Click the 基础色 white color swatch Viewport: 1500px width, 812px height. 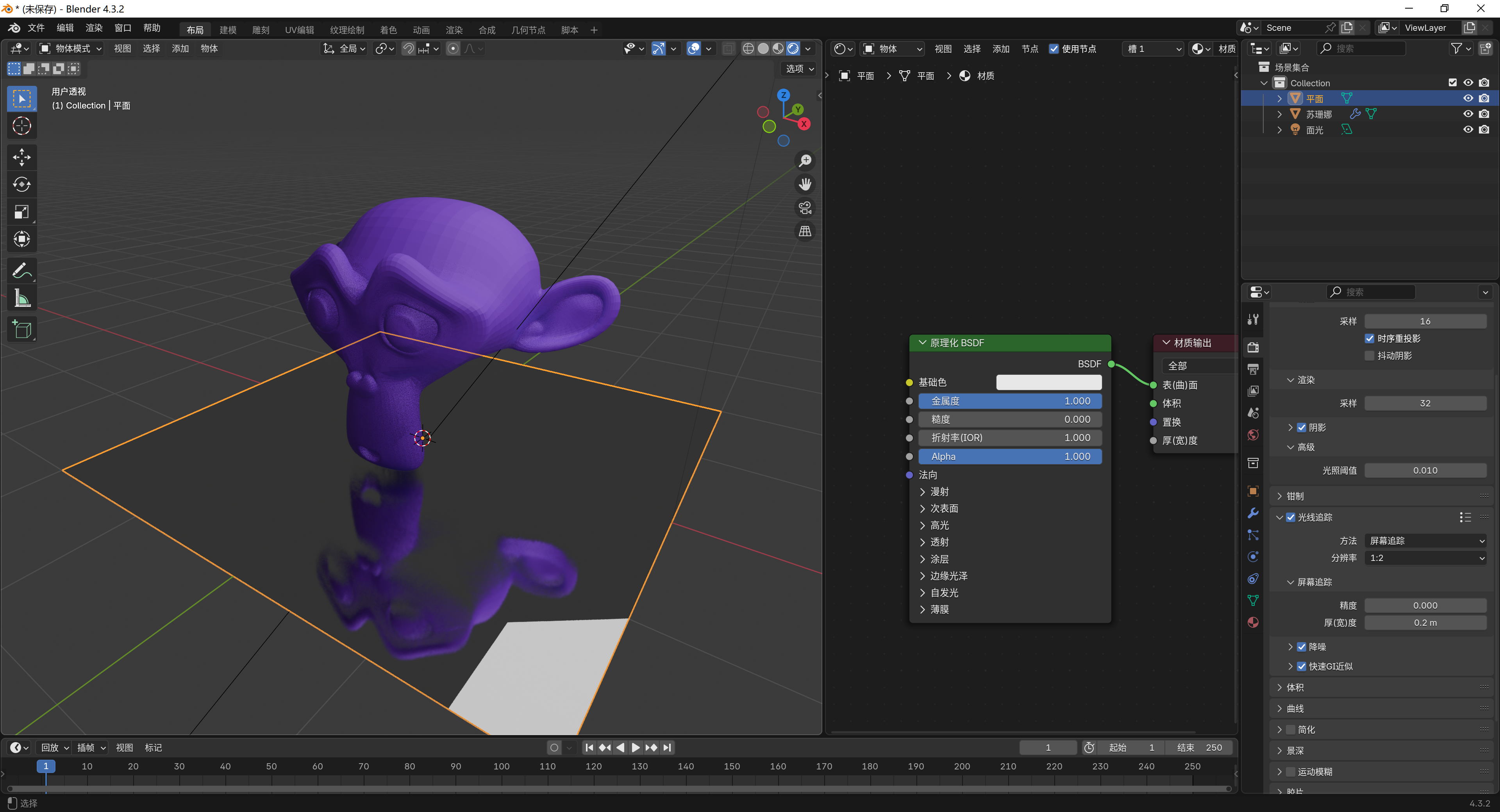[x=1048, y=383]
